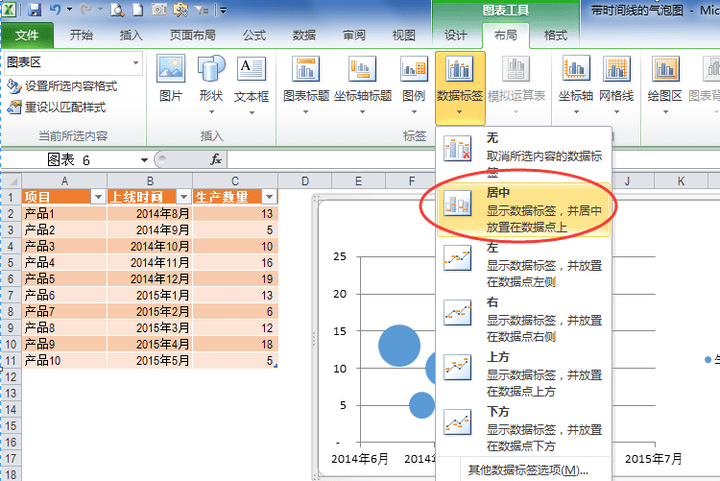
Task: Switch to the 设计 Design chart tab
Action: 456,35
